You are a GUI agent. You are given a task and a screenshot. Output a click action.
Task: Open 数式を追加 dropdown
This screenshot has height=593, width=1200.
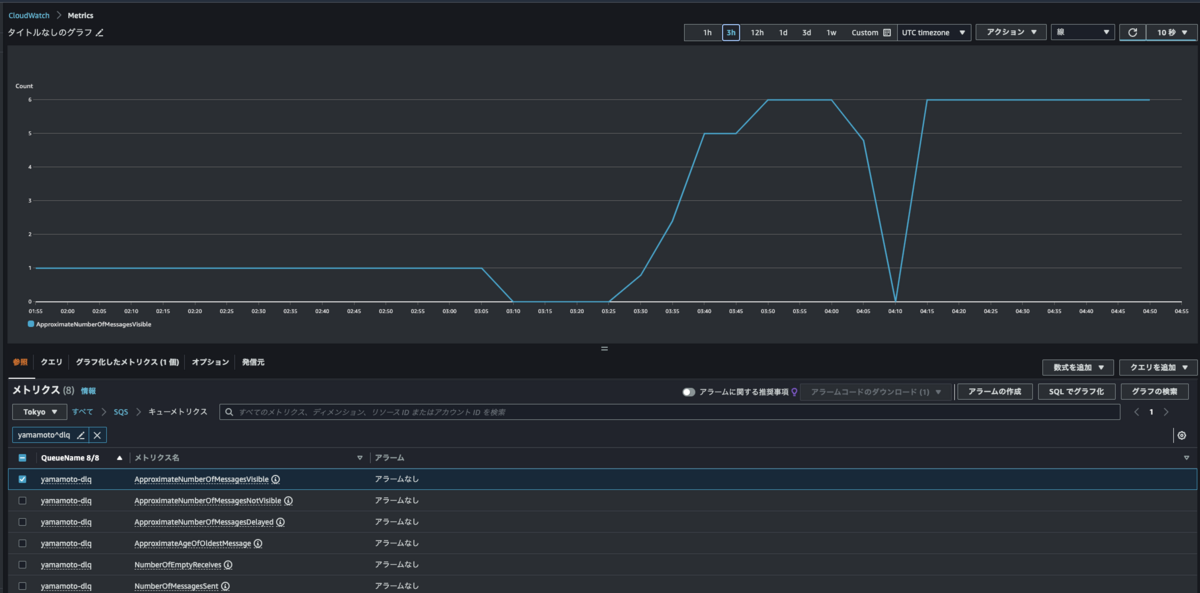tap(1078, 368)
